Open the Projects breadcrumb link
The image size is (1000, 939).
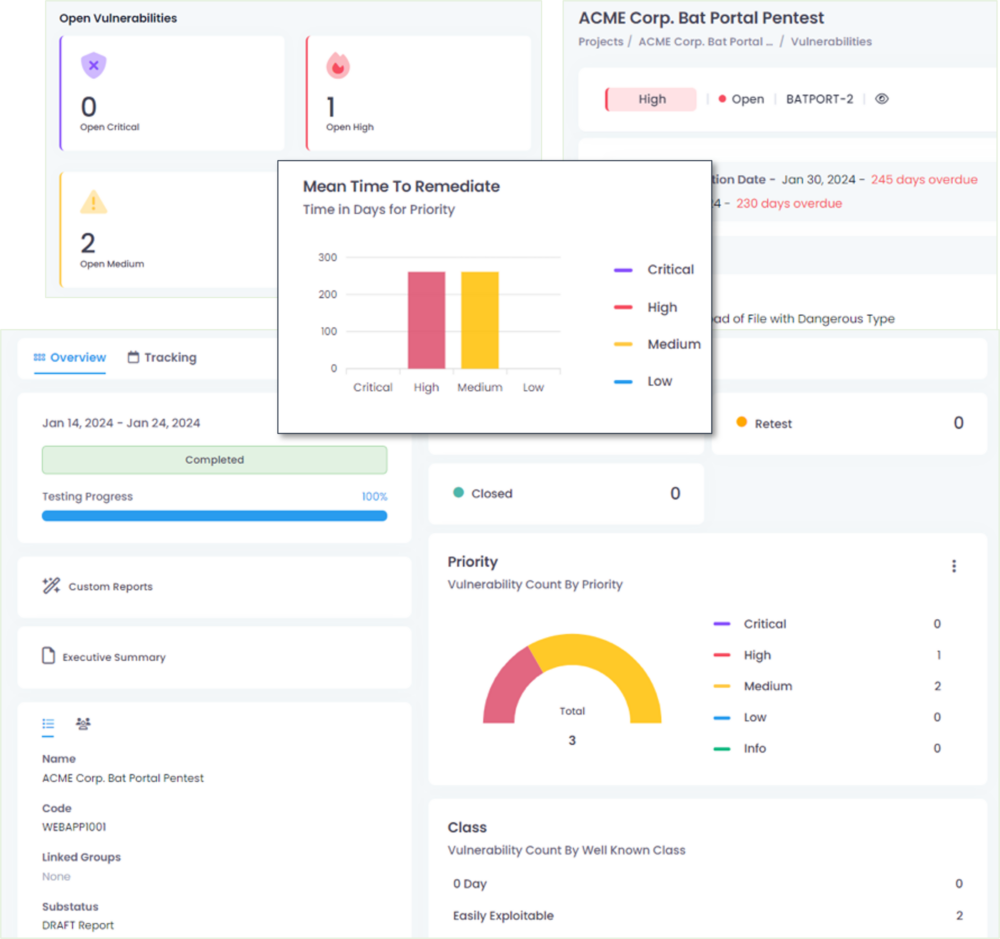point(600,41)
